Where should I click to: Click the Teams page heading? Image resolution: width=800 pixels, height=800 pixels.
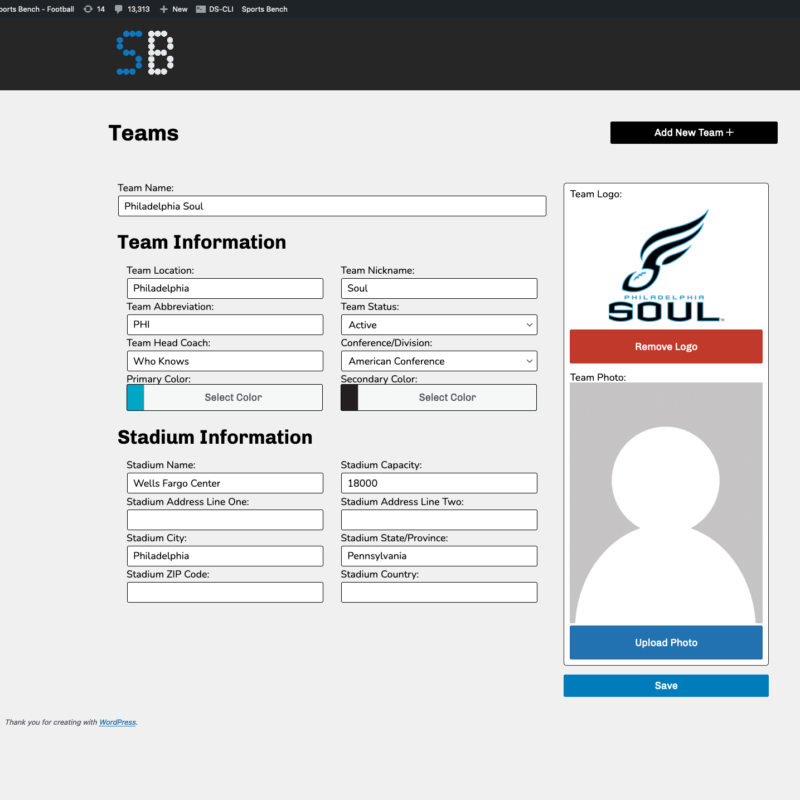point(144,133)
